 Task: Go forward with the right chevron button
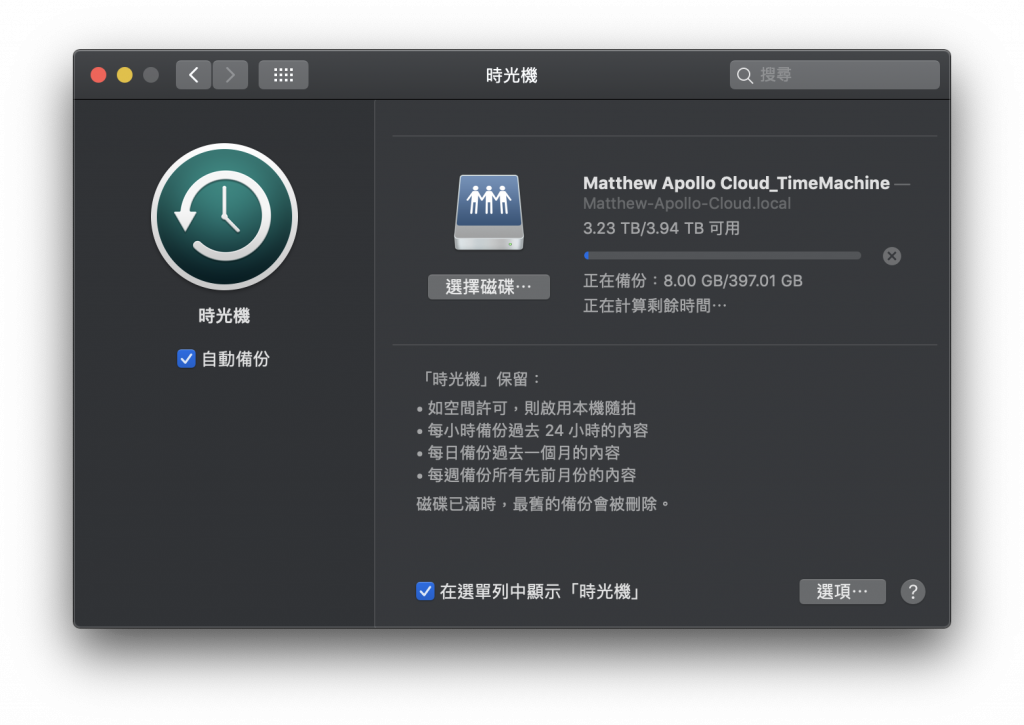[x=230, y=75]
